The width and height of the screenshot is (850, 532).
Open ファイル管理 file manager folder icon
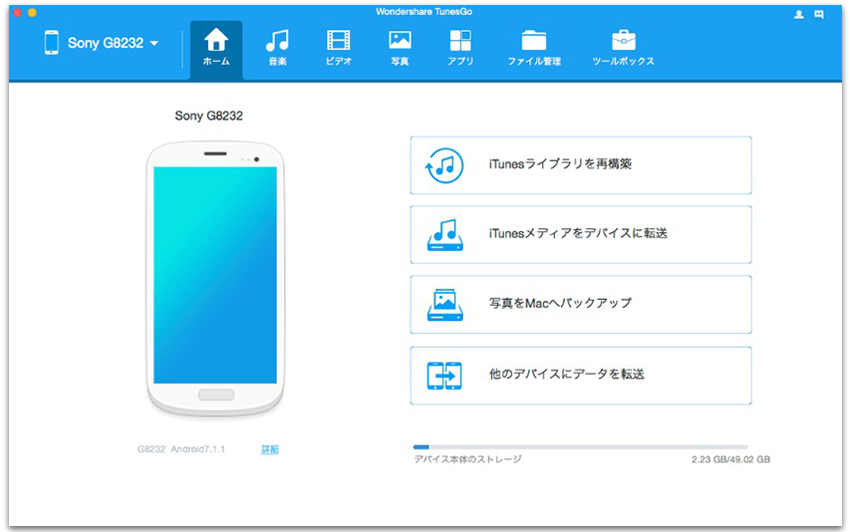(534, 41)
